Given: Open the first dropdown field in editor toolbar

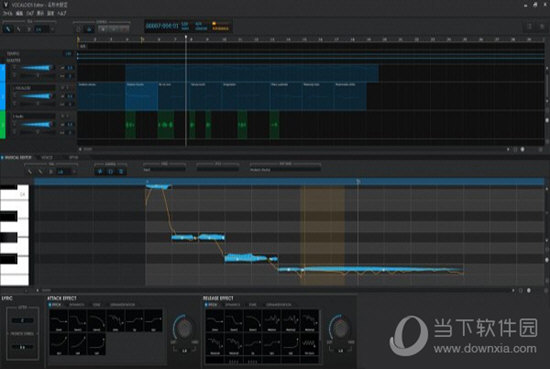Looking at the screenshot, I should pos(164,170).
